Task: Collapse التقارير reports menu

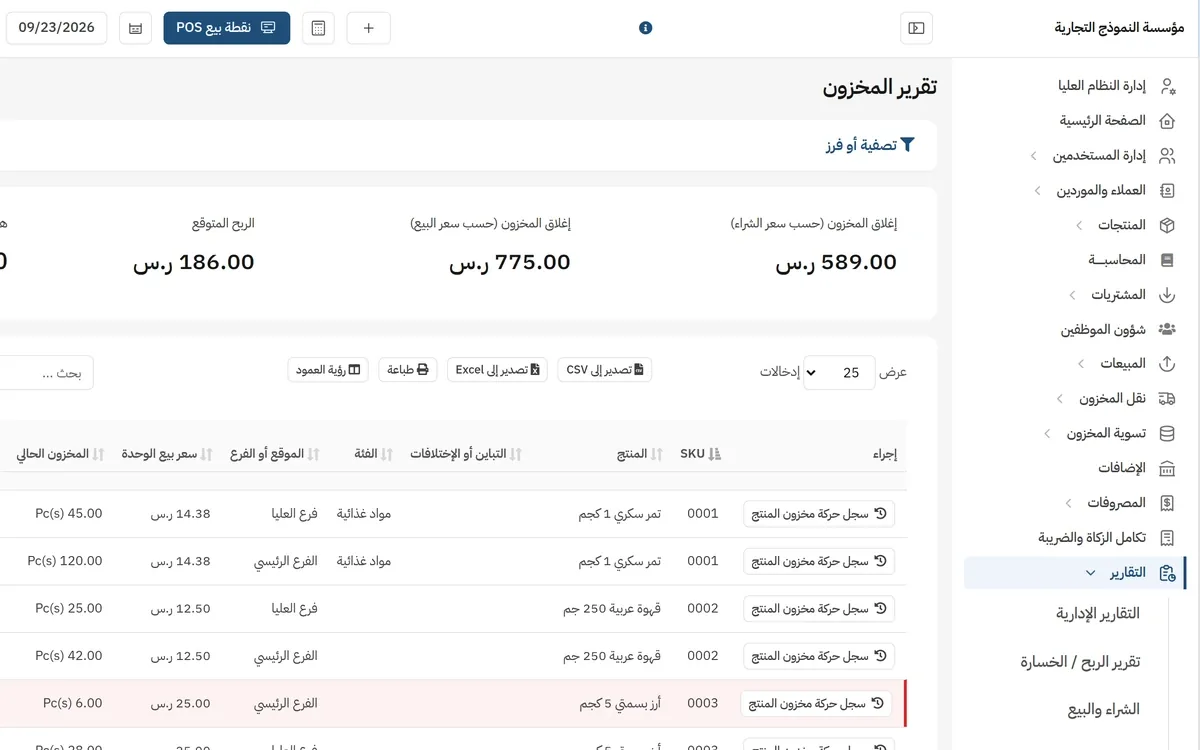Action: tap(1074, 573)
